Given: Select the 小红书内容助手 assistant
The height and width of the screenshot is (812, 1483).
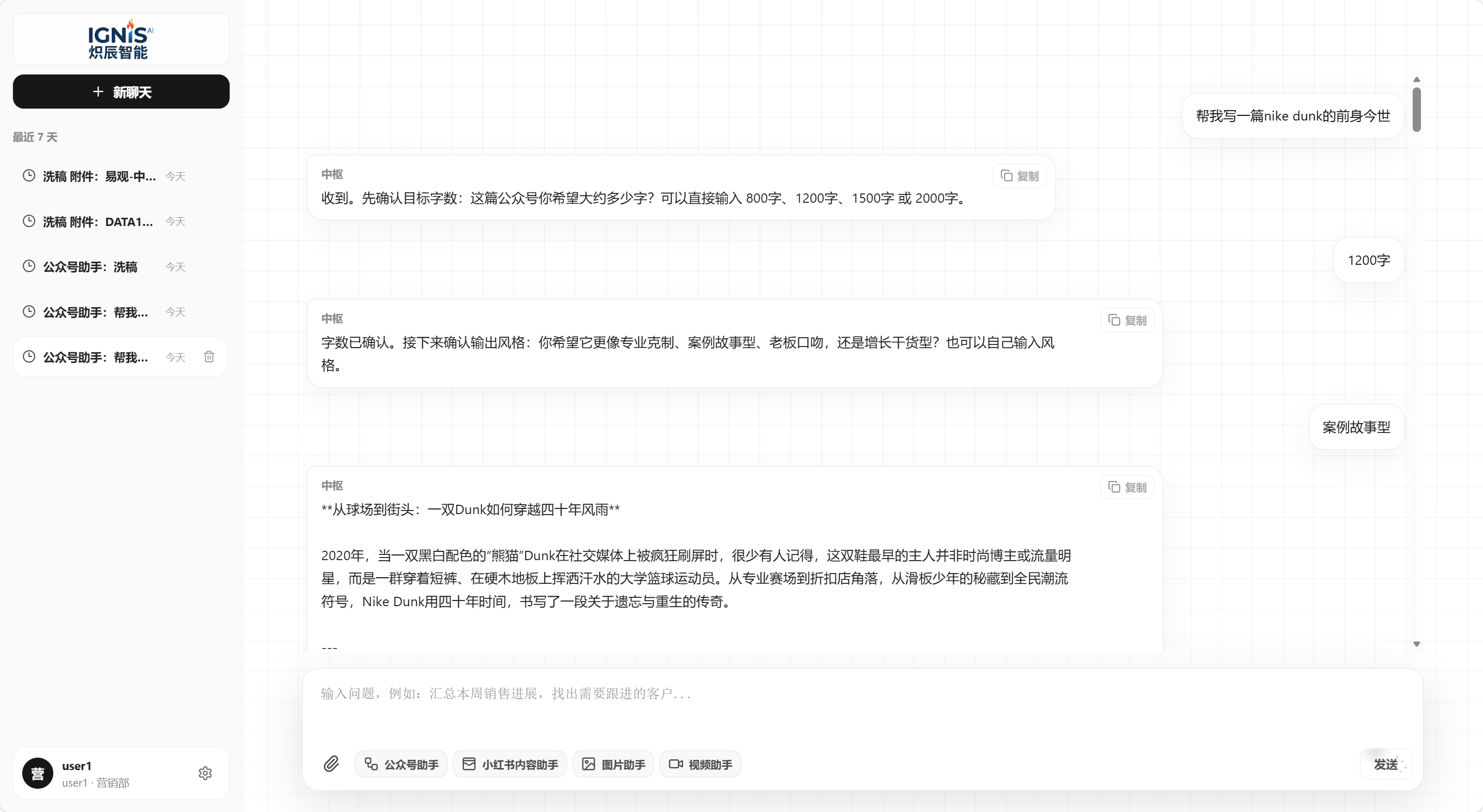Looking at the screenshot, I should tap(510, 764).
